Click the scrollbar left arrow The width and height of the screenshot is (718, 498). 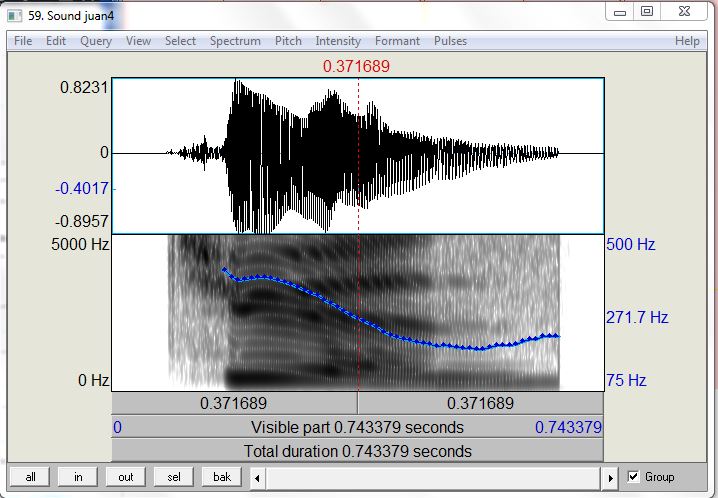(x=257, y=478)
